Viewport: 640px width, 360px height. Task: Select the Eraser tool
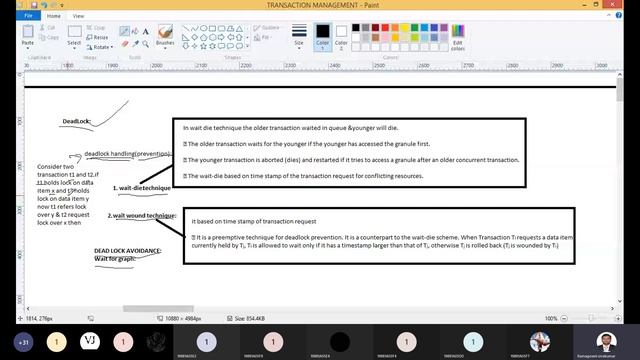[x=124, y=44]
